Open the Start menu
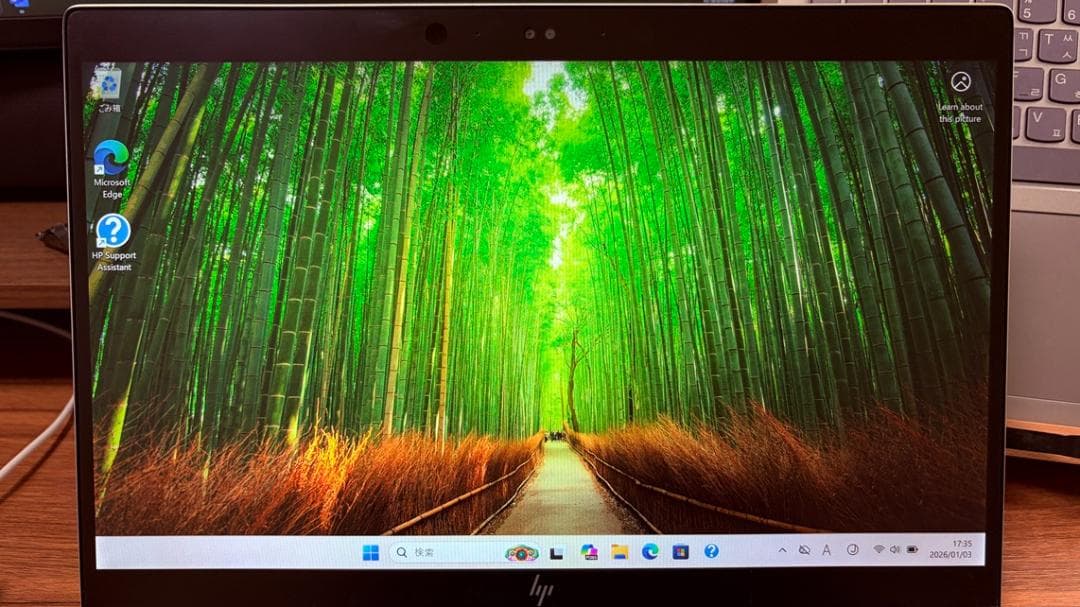 [x=373, y=551]
